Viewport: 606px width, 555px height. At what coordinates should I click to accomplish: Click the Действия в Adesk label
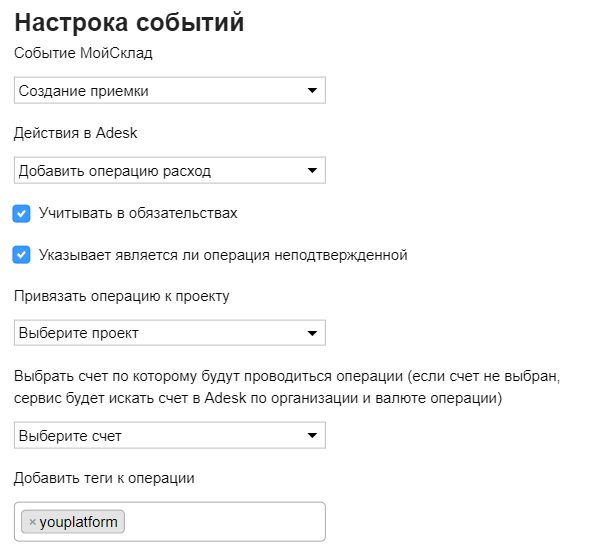(x=75, y=133)
